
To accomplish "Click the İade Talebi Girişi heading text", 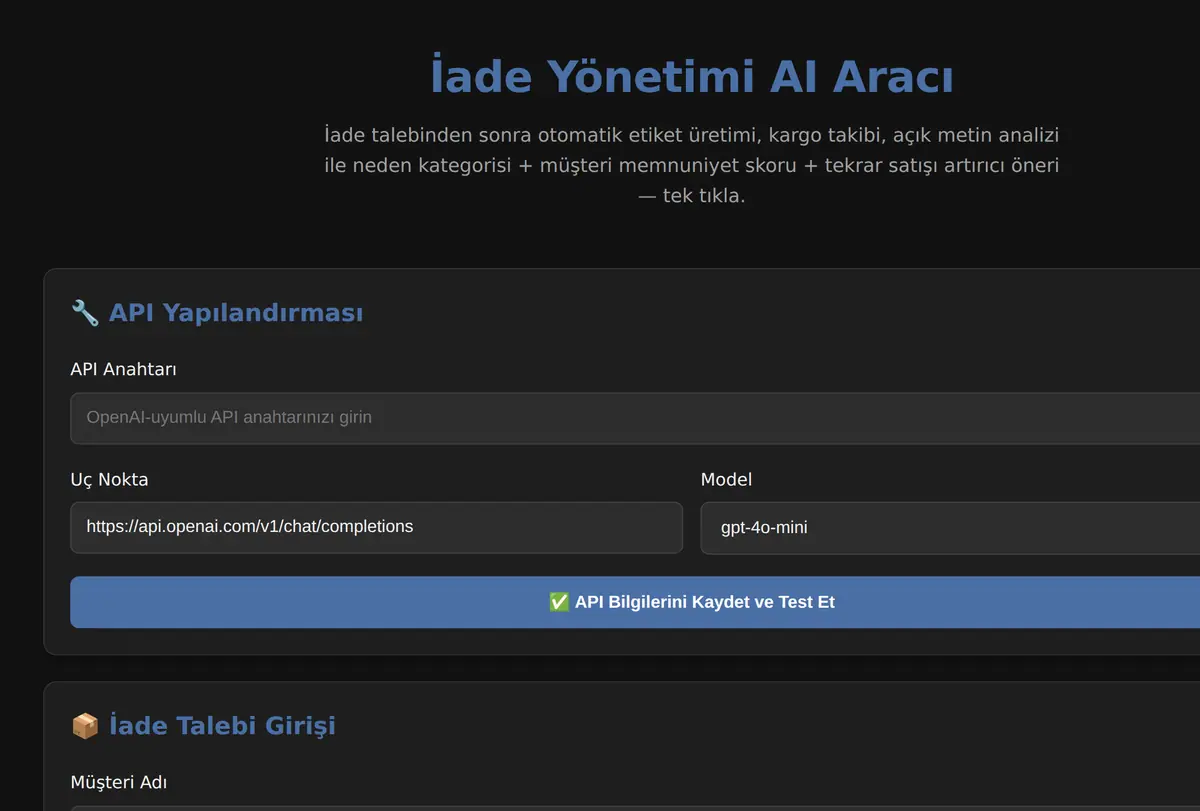I will click(222, 726).
